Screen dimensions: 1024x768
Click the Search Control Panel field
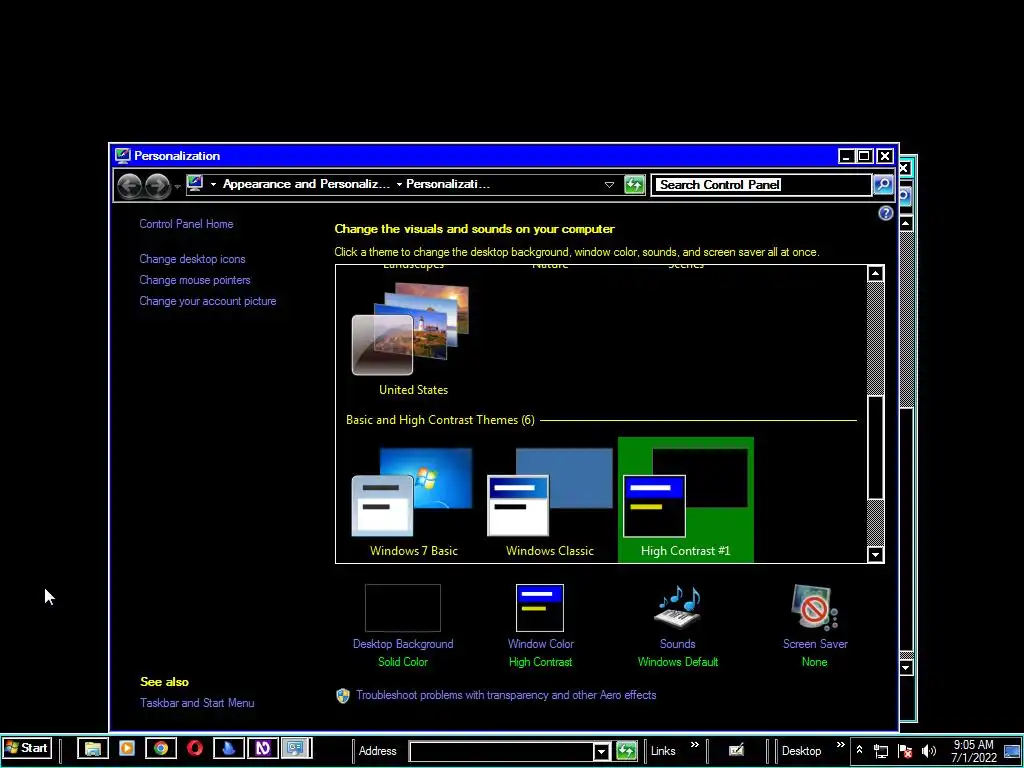[x=761, y=185]
